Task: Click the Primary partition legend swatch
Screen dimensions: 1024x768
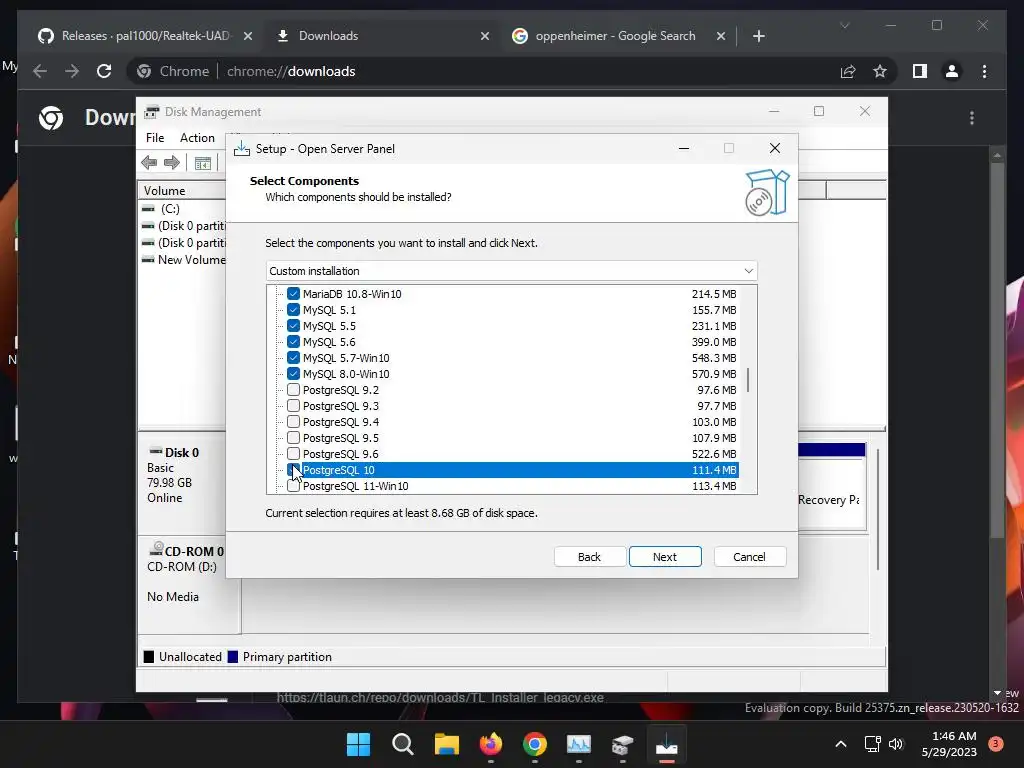Action: [x=232, y=657]
